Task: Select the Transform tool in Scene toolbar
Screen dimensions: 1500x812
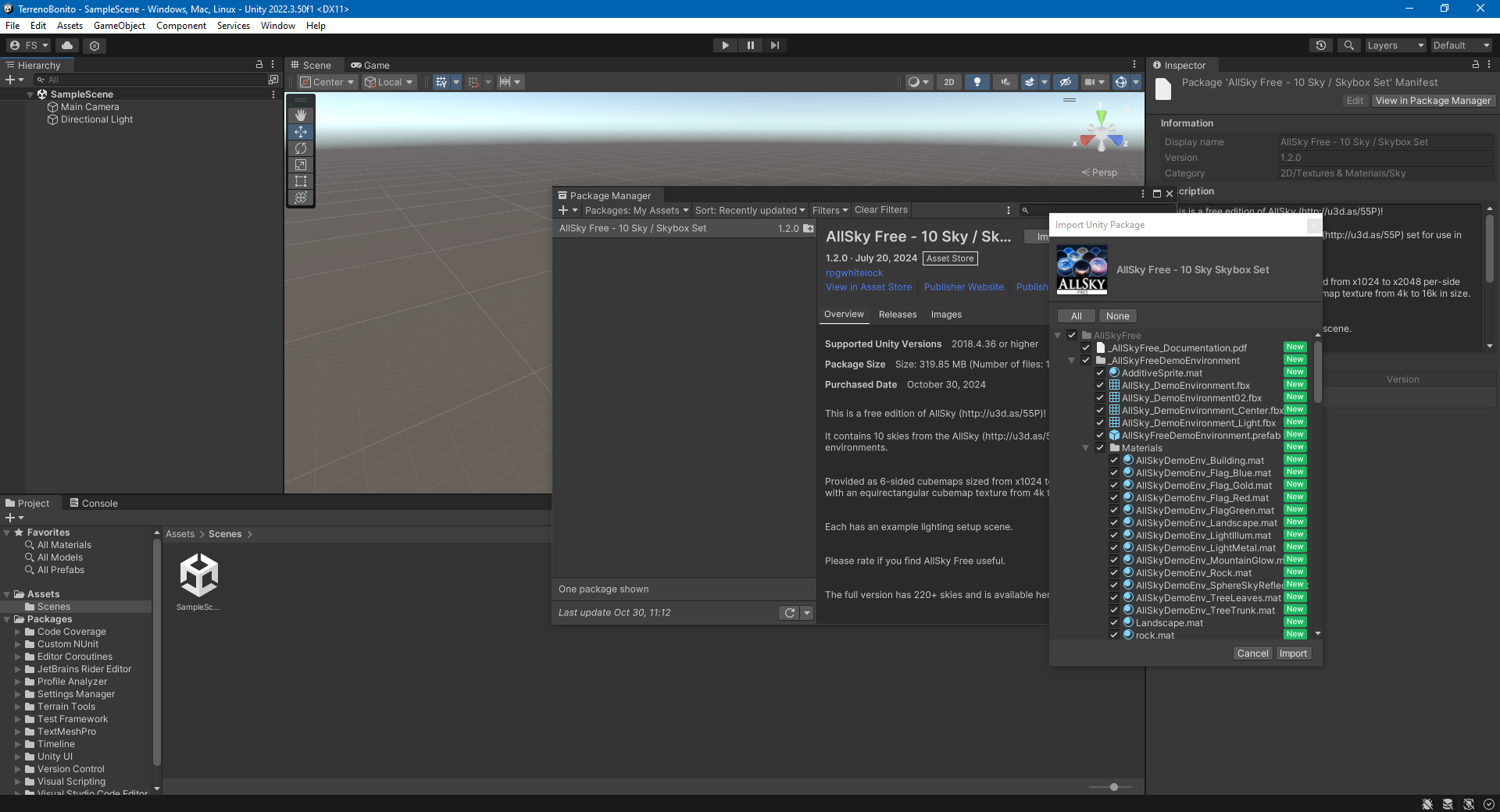Action: click(x=301, y=198)
